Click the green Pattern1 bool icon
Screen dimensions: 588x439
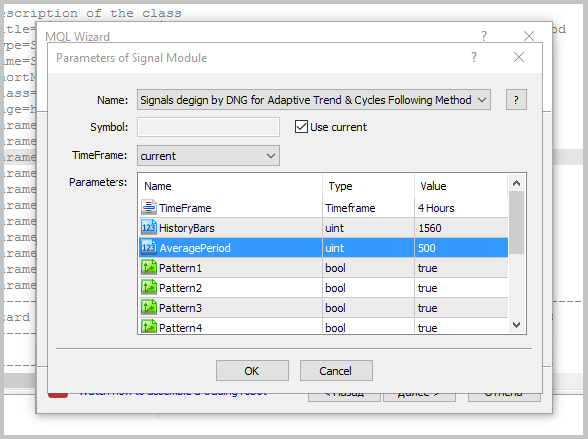tap(149, 267)
